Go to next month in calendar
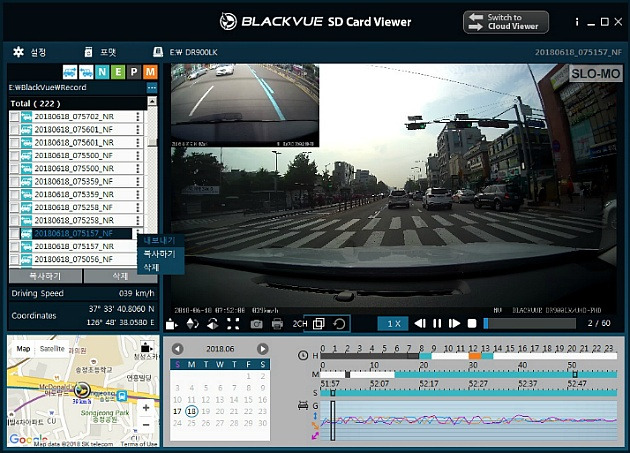The width and height of the screenshot is (630, 453). tap(262, 349)
